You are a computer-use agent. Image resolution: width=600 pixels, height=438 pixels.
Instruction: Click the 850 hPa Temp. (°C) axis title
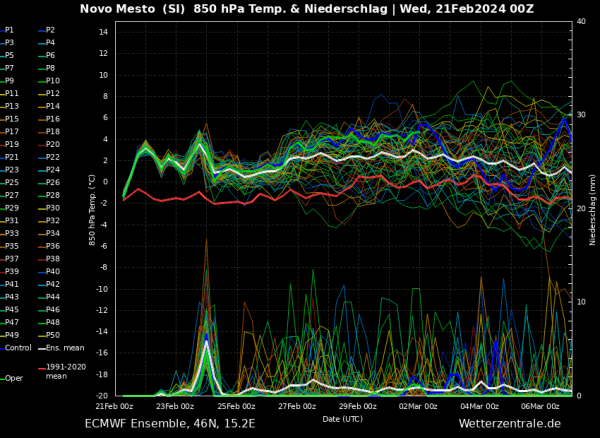(92, 210)
